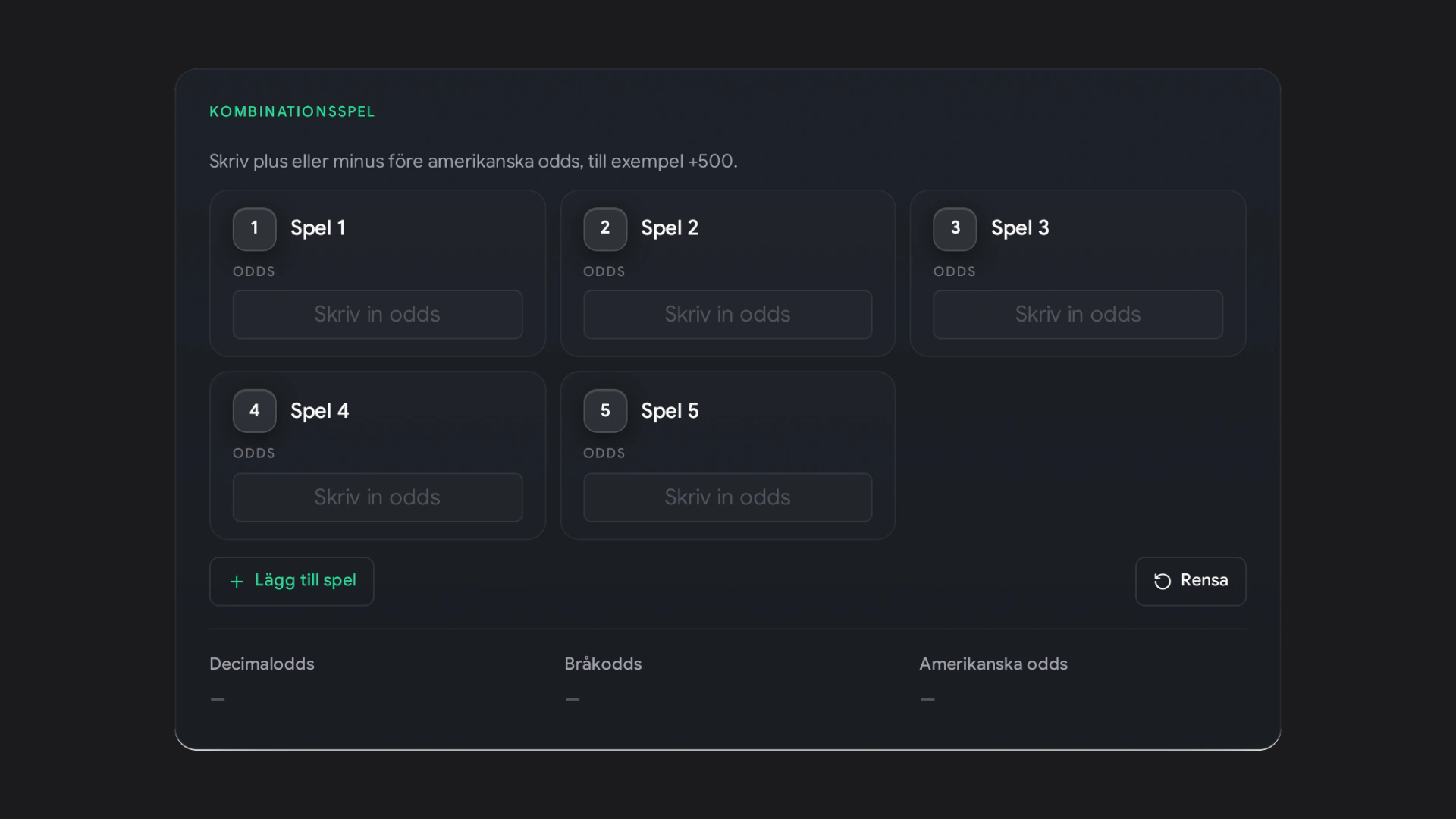The width and height of the screenshot is (1456, 819).
Task: Click the ODDS label under Spel 3
Action: point(955,271)
